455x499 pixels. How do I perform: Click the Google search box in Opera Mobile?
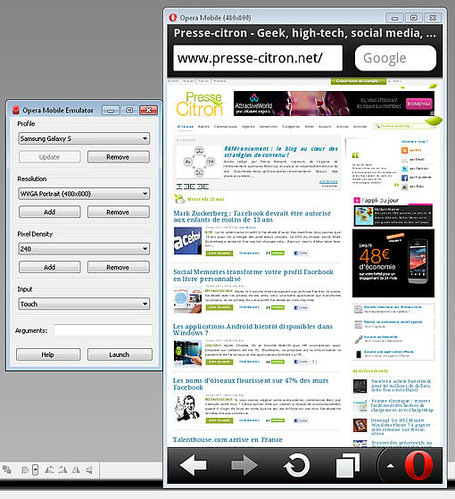[395, 58]
